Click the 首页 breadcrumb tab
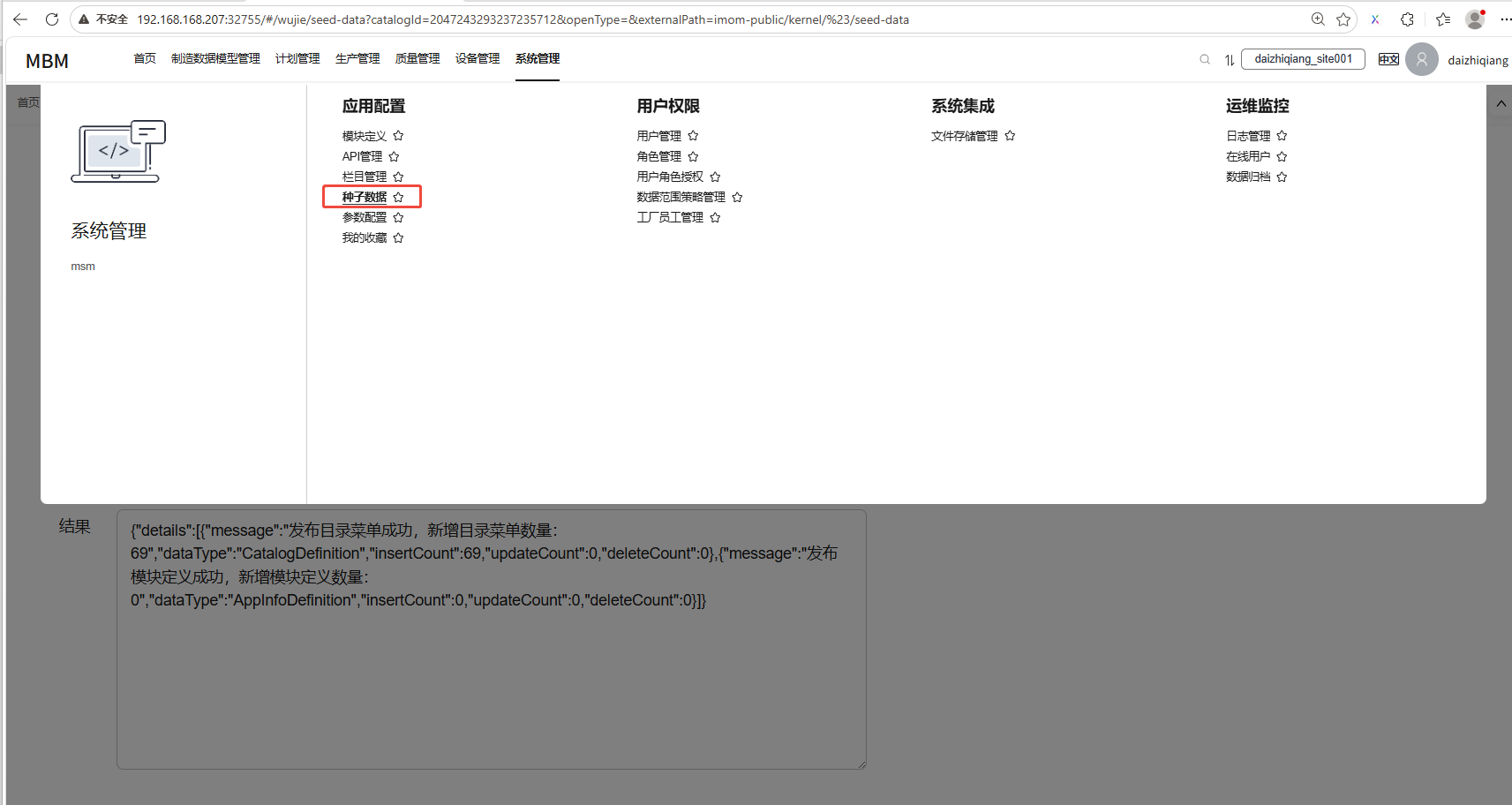The width and height of the screenshot is (1512, 805). coord(28,102)
